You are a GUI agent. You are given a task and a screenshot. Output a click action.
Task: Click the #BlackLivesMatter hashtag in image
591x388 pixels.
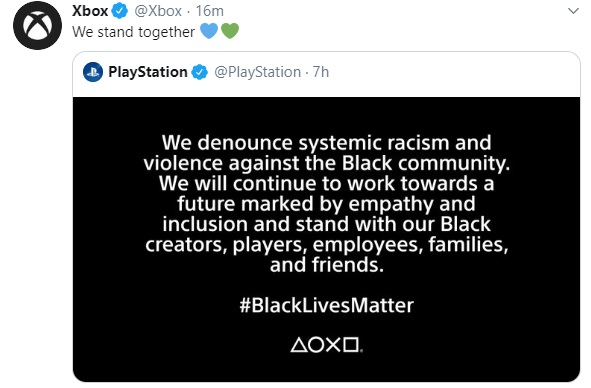(326, 305)
